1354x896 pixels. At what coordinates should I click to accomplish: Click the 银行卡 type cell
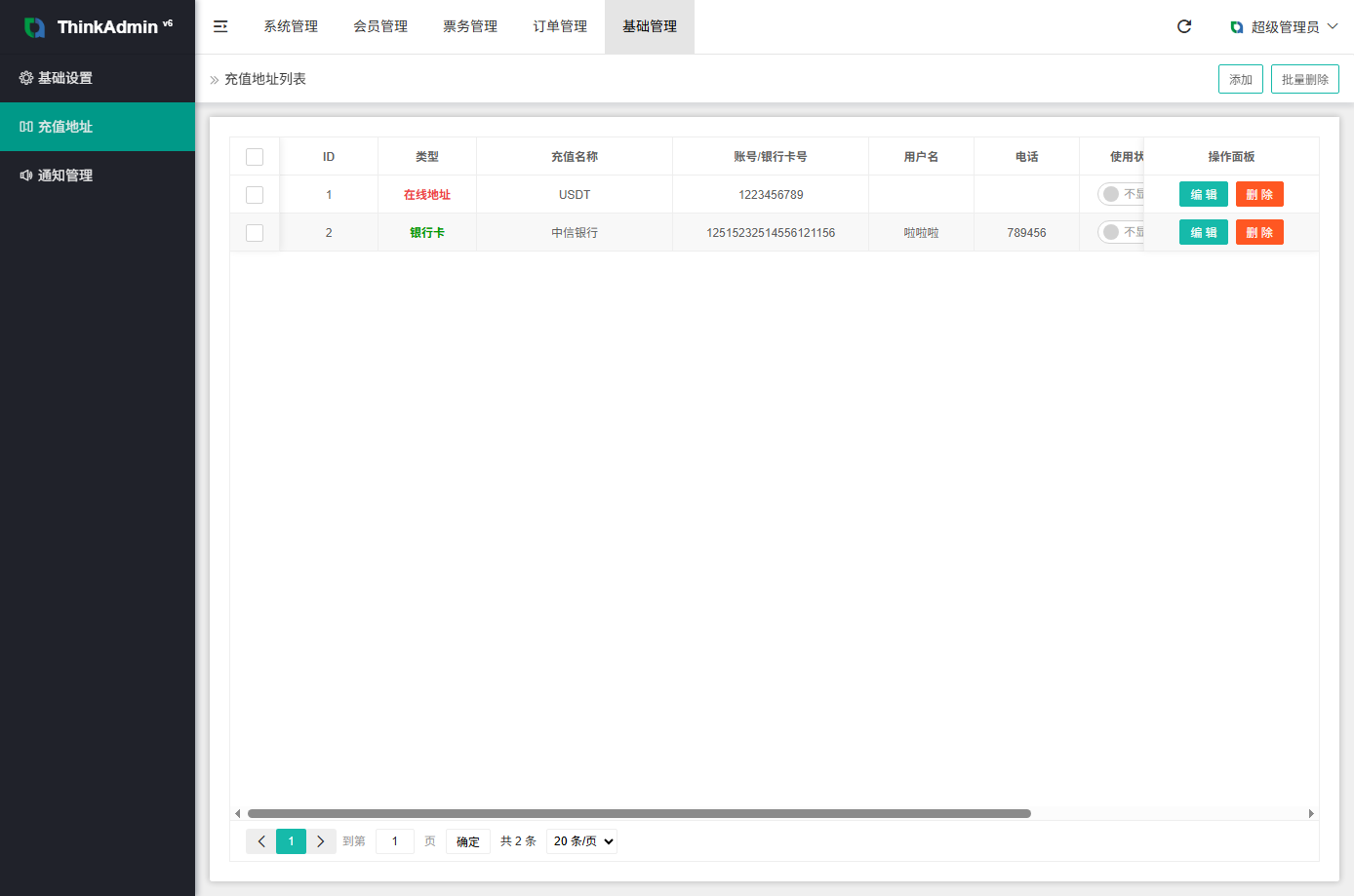click(x=427, y=233)
